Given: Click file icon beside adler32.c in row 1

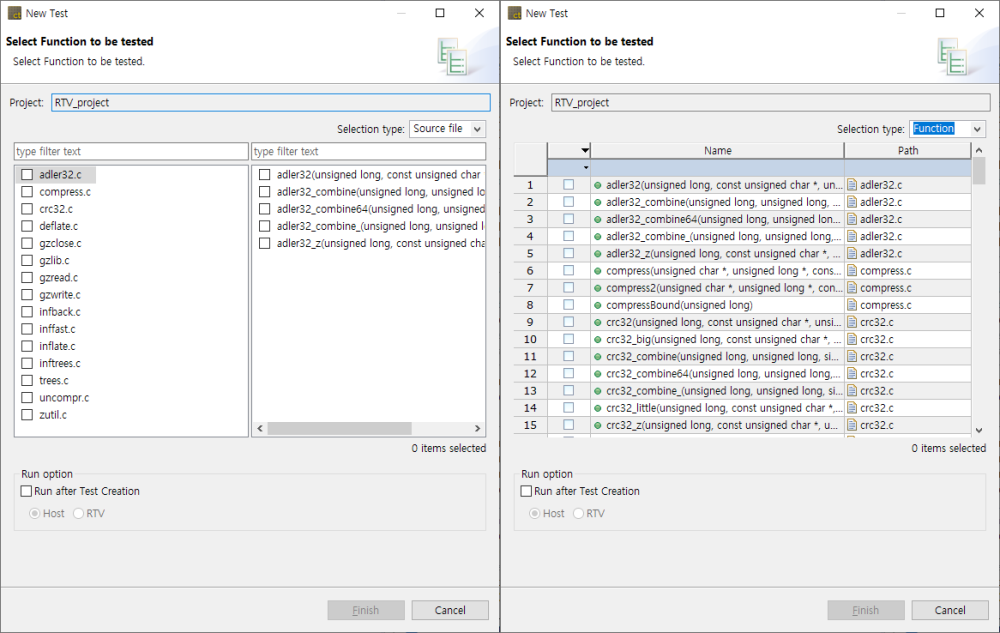Looking at the screenshot, I should click(851, 185).
